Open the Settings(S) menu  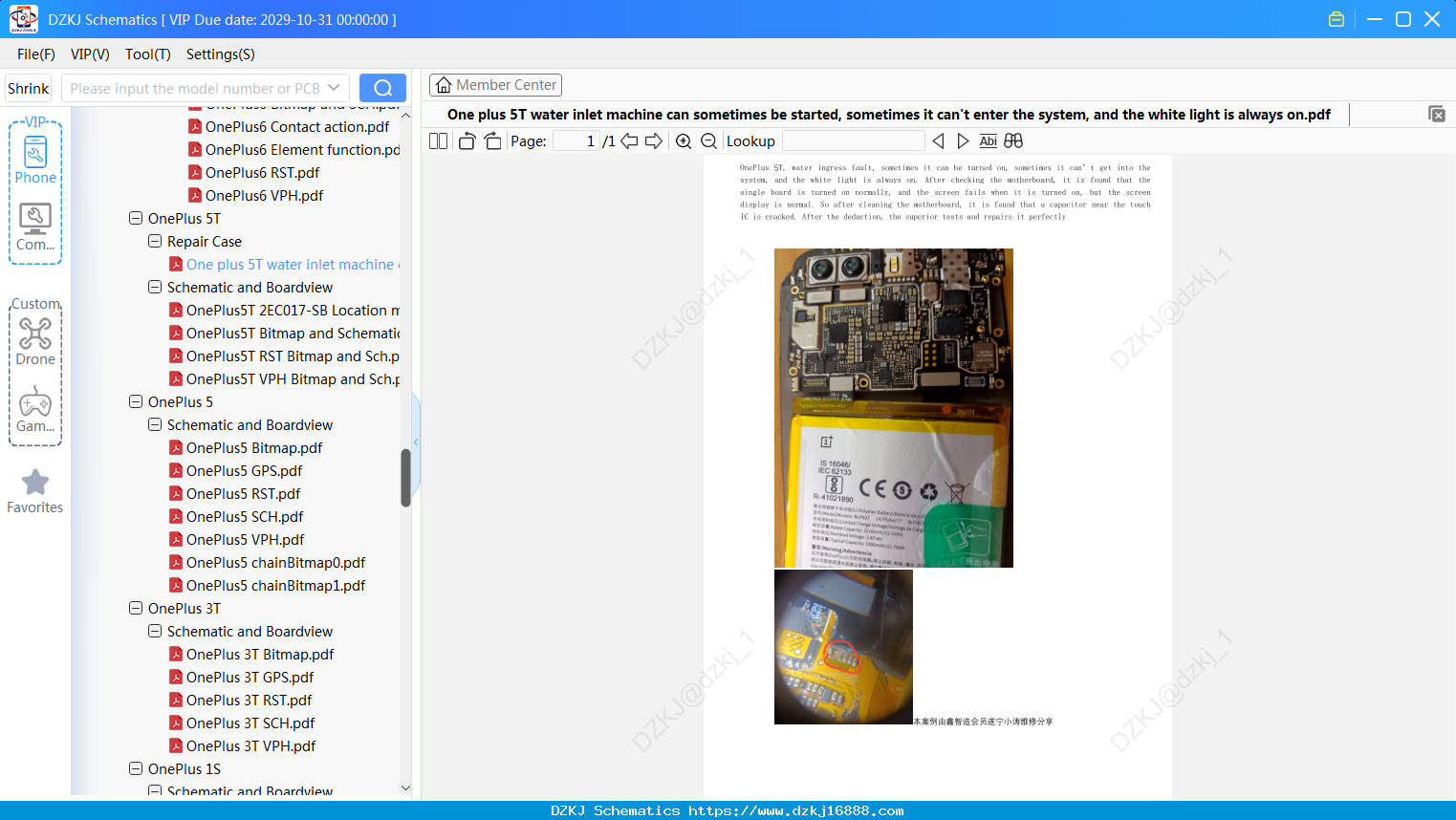point(221,54)
